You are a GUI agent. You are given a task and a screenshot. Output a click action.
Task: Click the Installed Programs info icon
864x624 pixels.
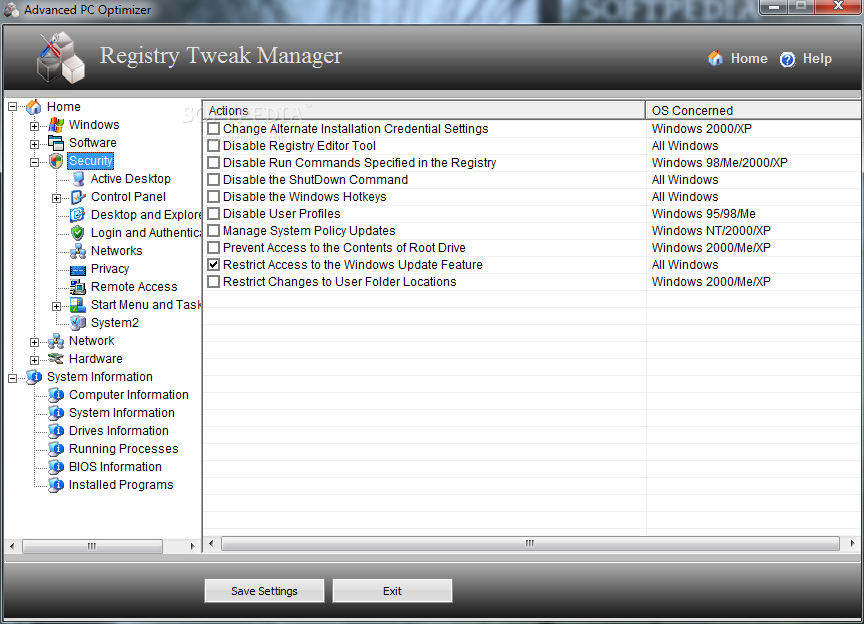coord(56,485)
